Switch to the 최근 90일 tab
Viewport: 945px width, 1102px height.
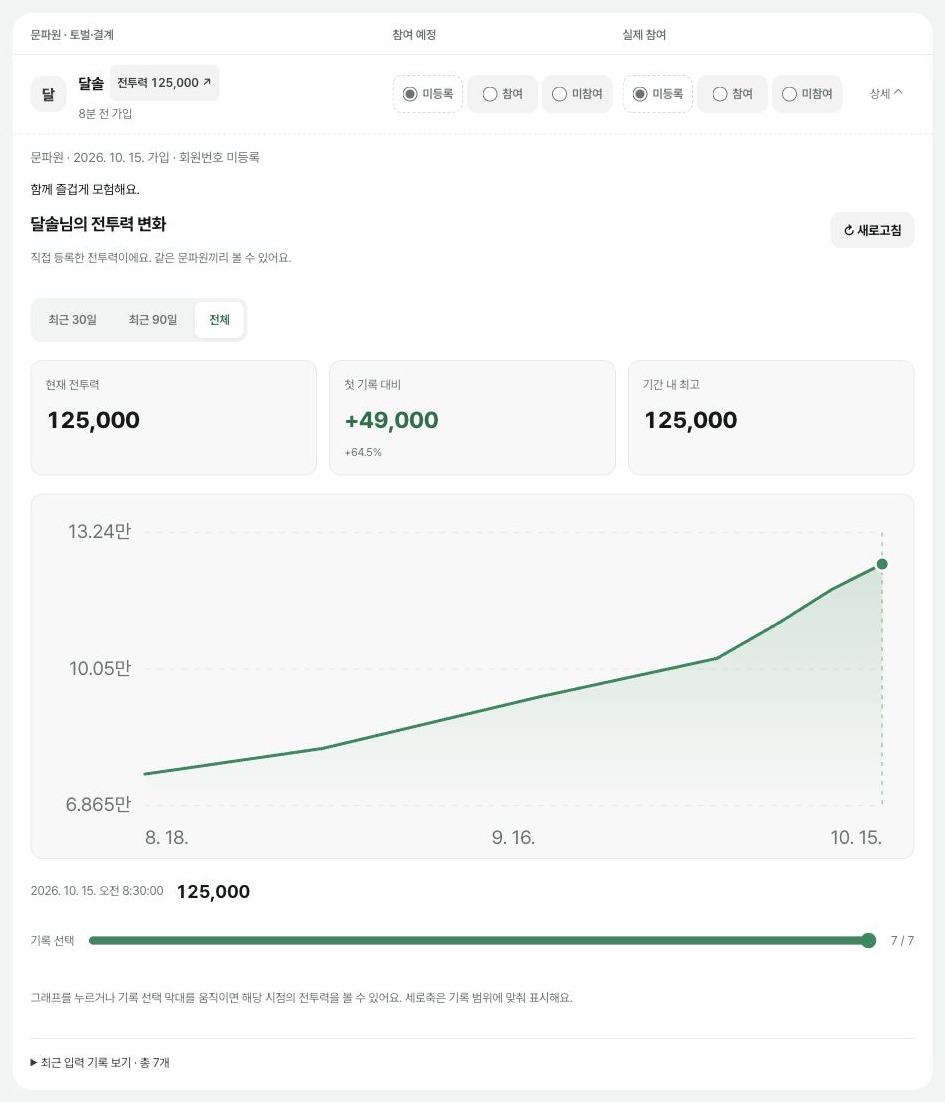point(152,320)
